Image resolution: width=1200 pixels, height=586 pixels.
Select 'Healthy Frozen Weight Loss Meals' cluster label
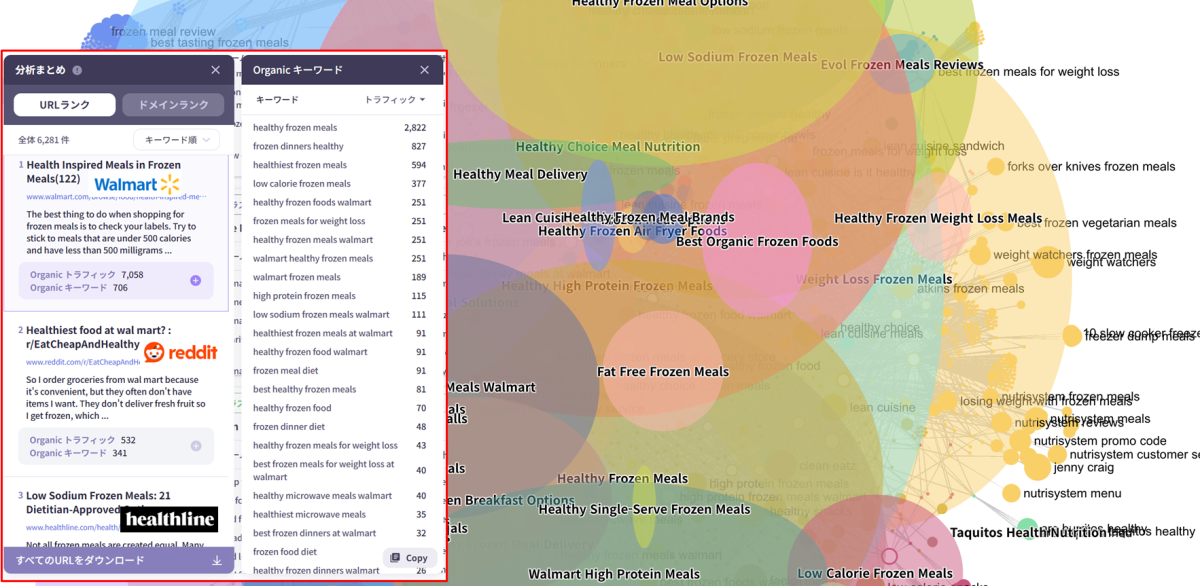pyautogui.click(x=938, y=218)
